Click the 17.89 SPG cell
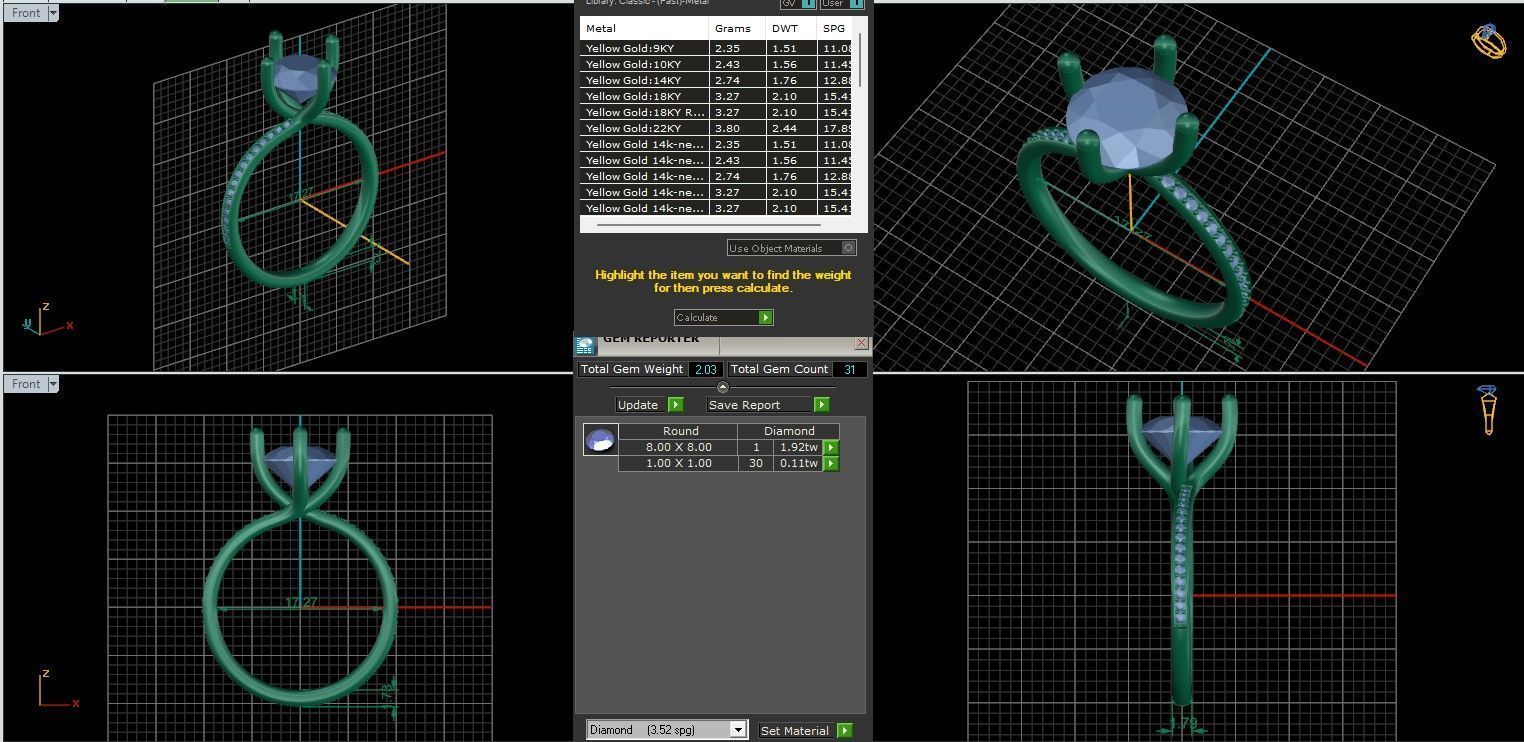 coord(837,128)
